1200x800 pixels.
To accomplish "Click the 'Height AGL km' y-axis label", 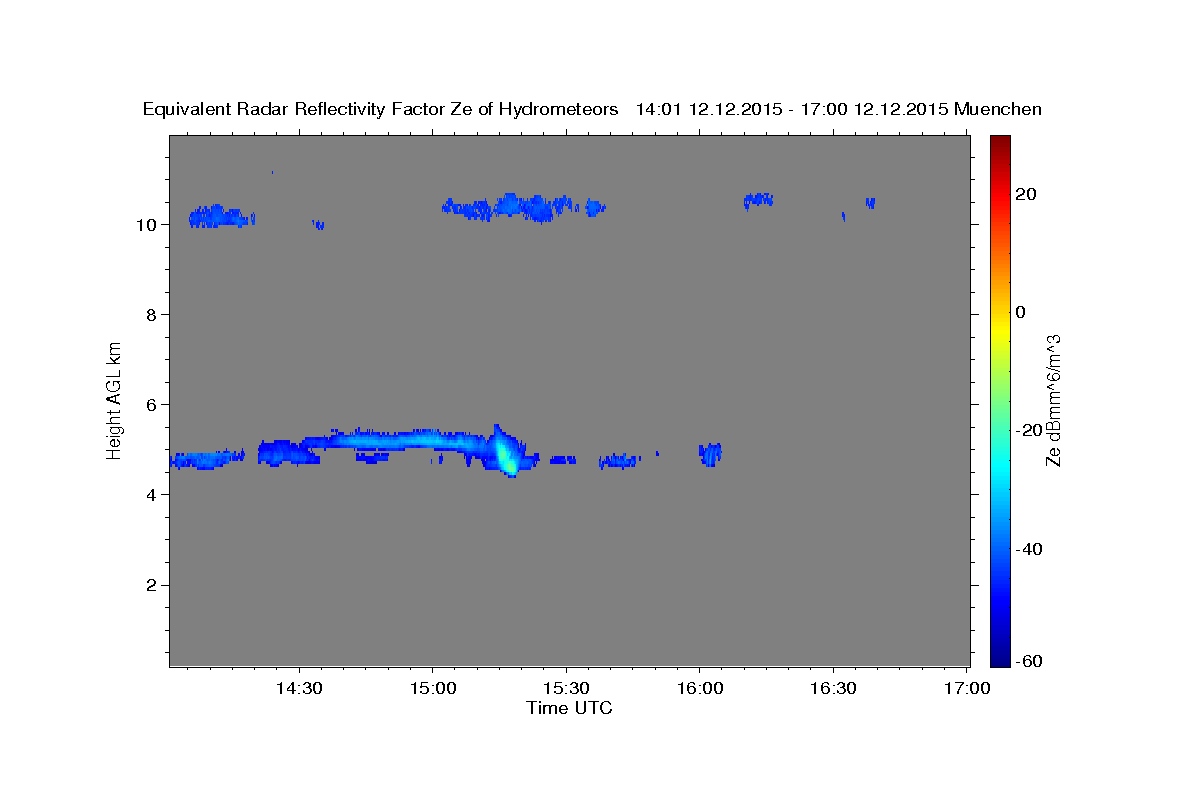I will click(x=115, y=400).
